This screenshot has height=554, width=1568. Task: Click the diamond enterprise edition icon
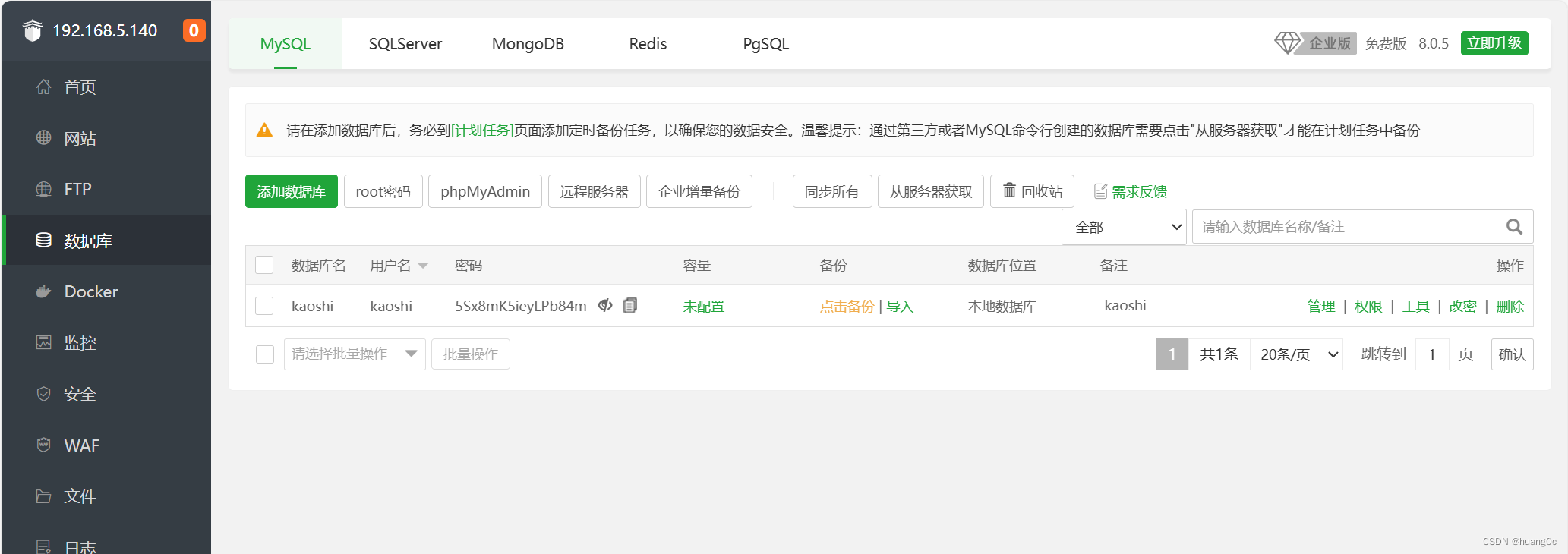pos(1288,43)
